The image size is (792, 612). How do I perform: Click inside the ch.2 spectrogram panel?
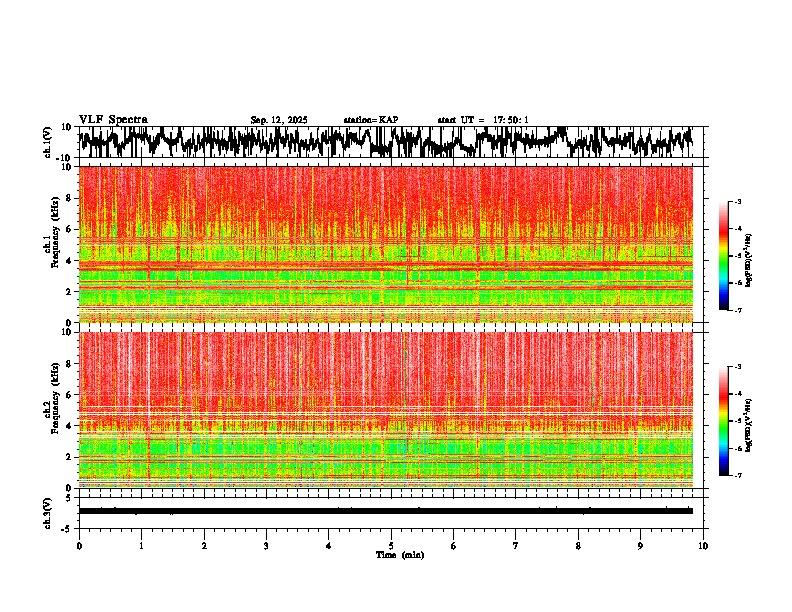click(x=386, y=410)
